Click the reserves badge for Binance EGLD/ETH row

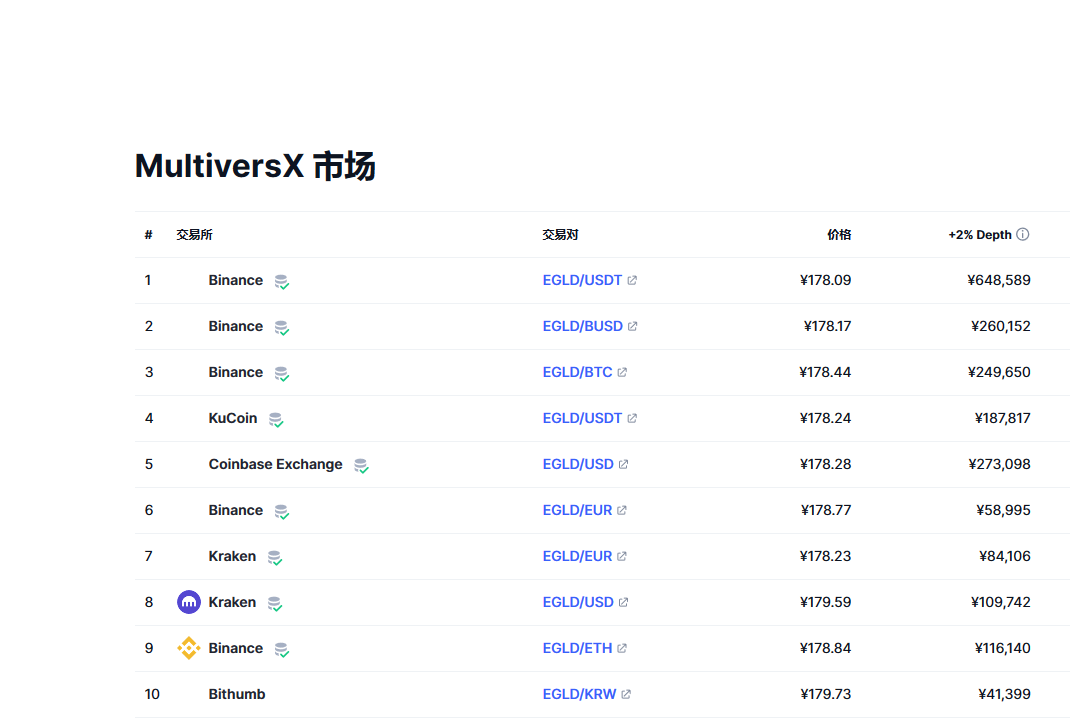point(282,650)
